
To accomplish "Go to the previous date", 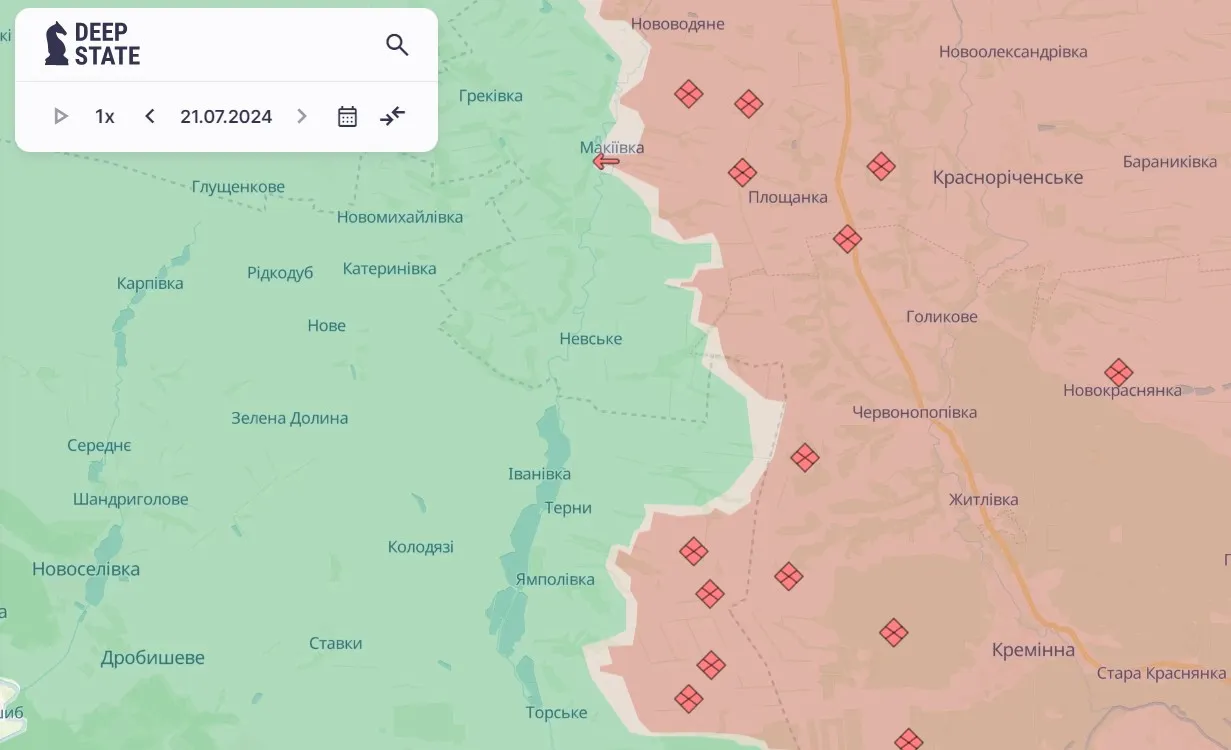I will [x=150, y=116].
